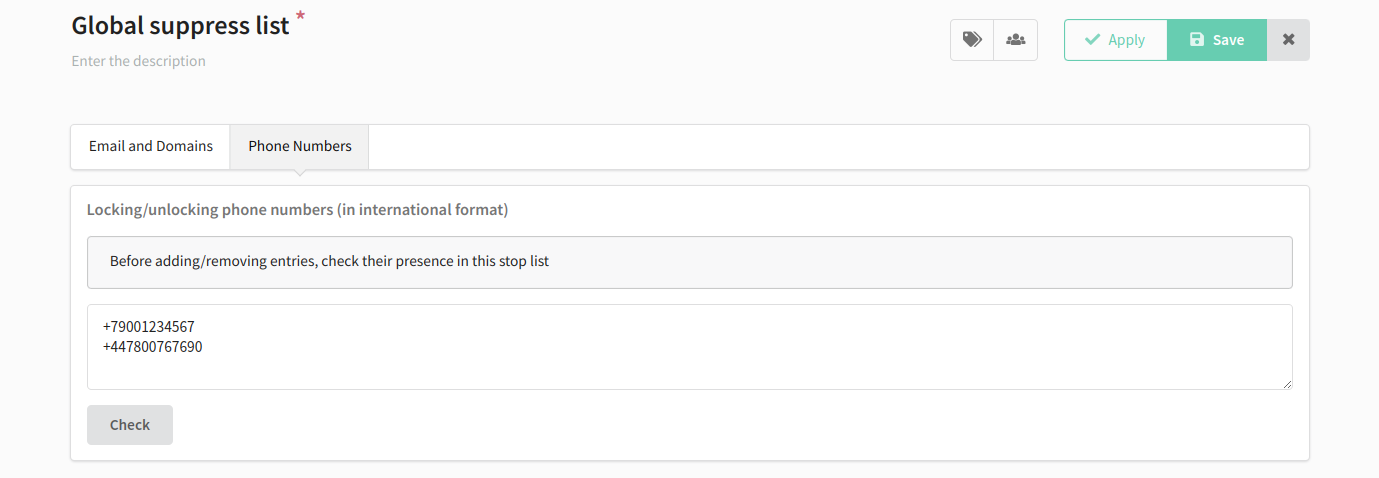Focus the phone numbers text area
The width and height of the screenshot is (1379, 478).
690,347
